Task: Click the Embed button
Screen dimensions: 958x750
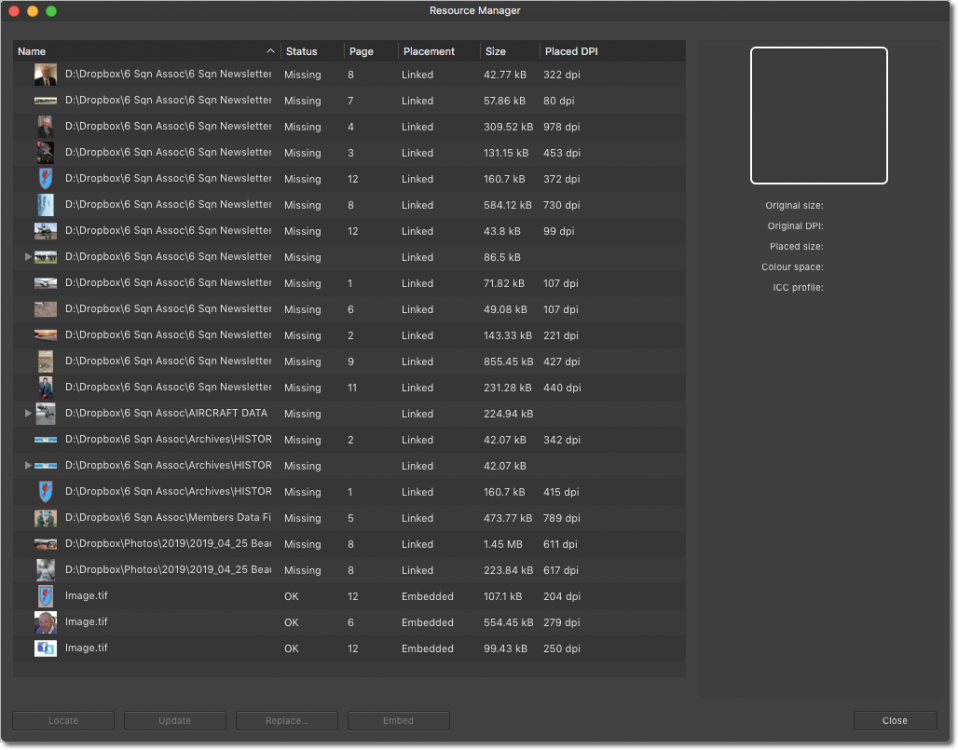Action: point(398,721)
